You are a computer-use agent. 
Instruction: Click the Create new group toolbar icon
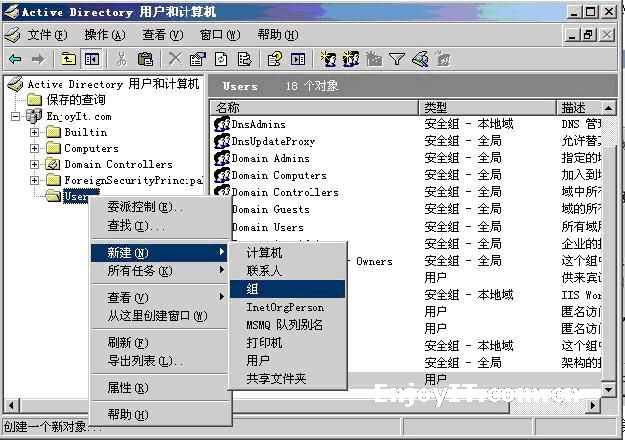351,59
